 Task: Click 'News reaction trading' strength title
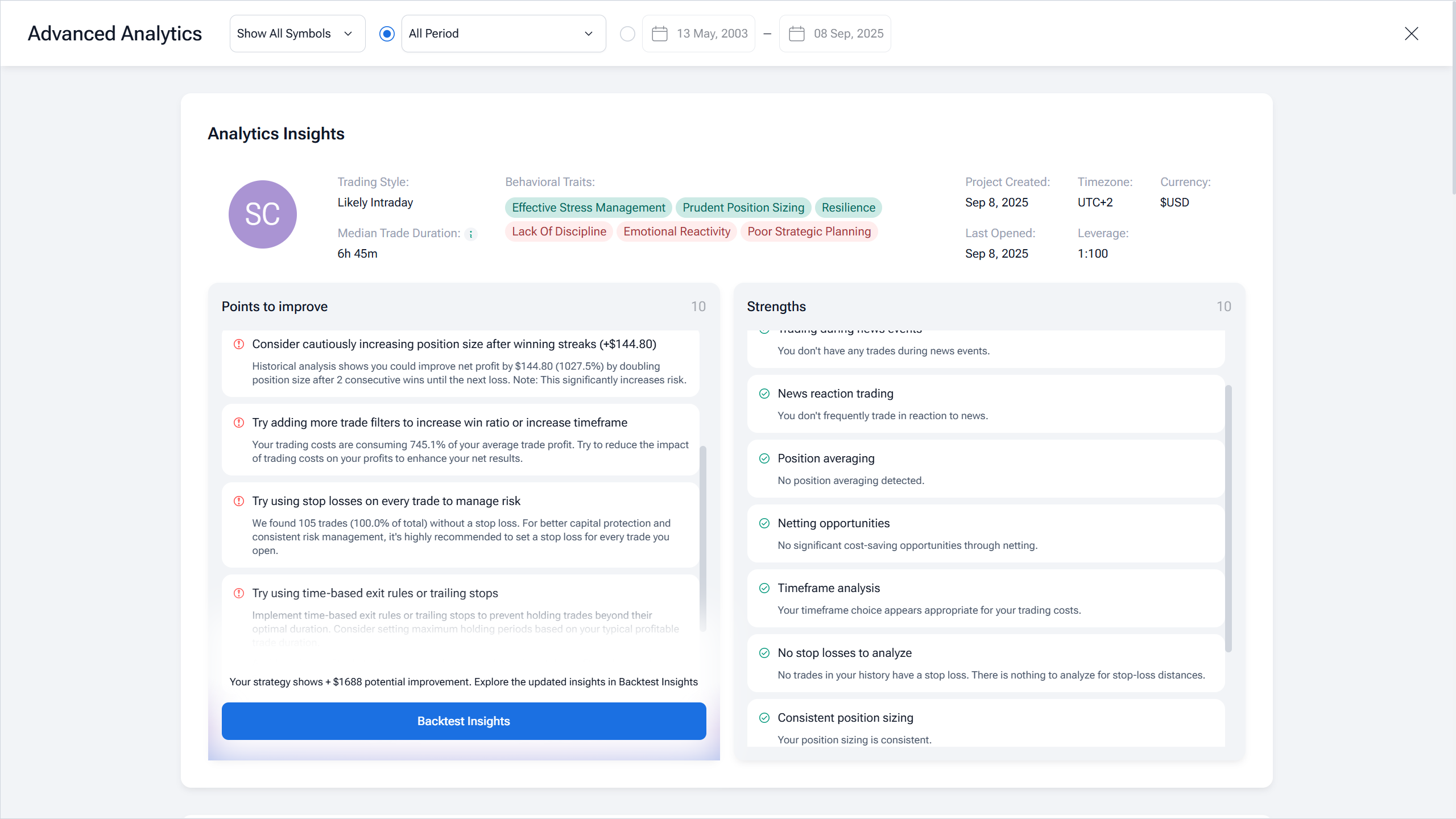[835, 394]
